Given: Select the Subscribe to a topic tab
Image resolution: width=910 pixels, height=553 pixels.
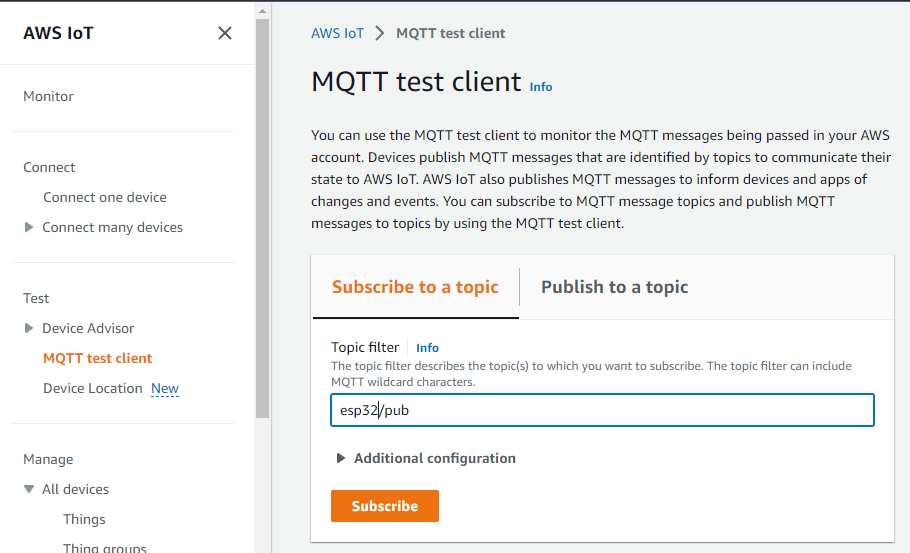Looking at the screenshot, I should pyautogui.click(x=415, y=287).
